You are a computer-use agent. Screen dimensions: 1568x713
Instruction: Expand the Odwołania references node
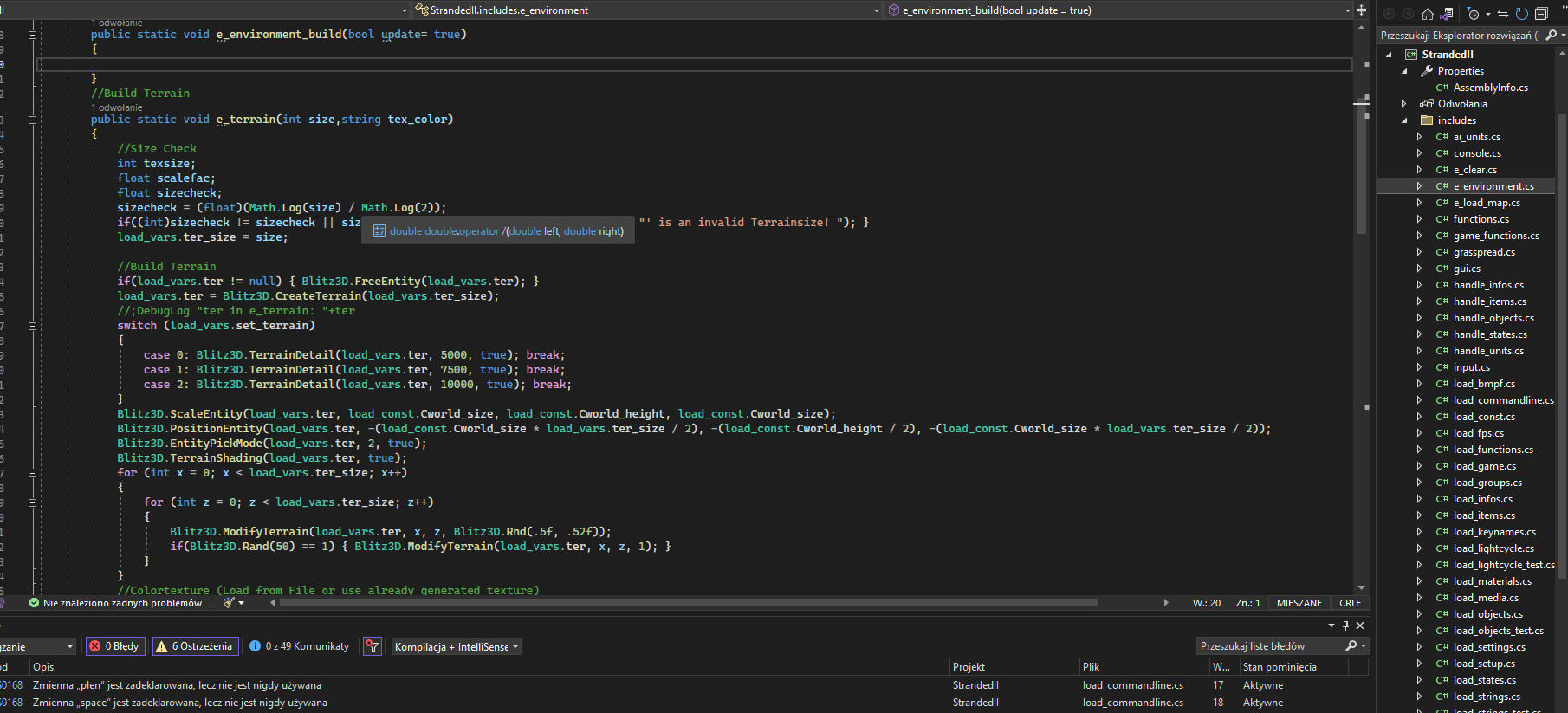point(1404,104)
